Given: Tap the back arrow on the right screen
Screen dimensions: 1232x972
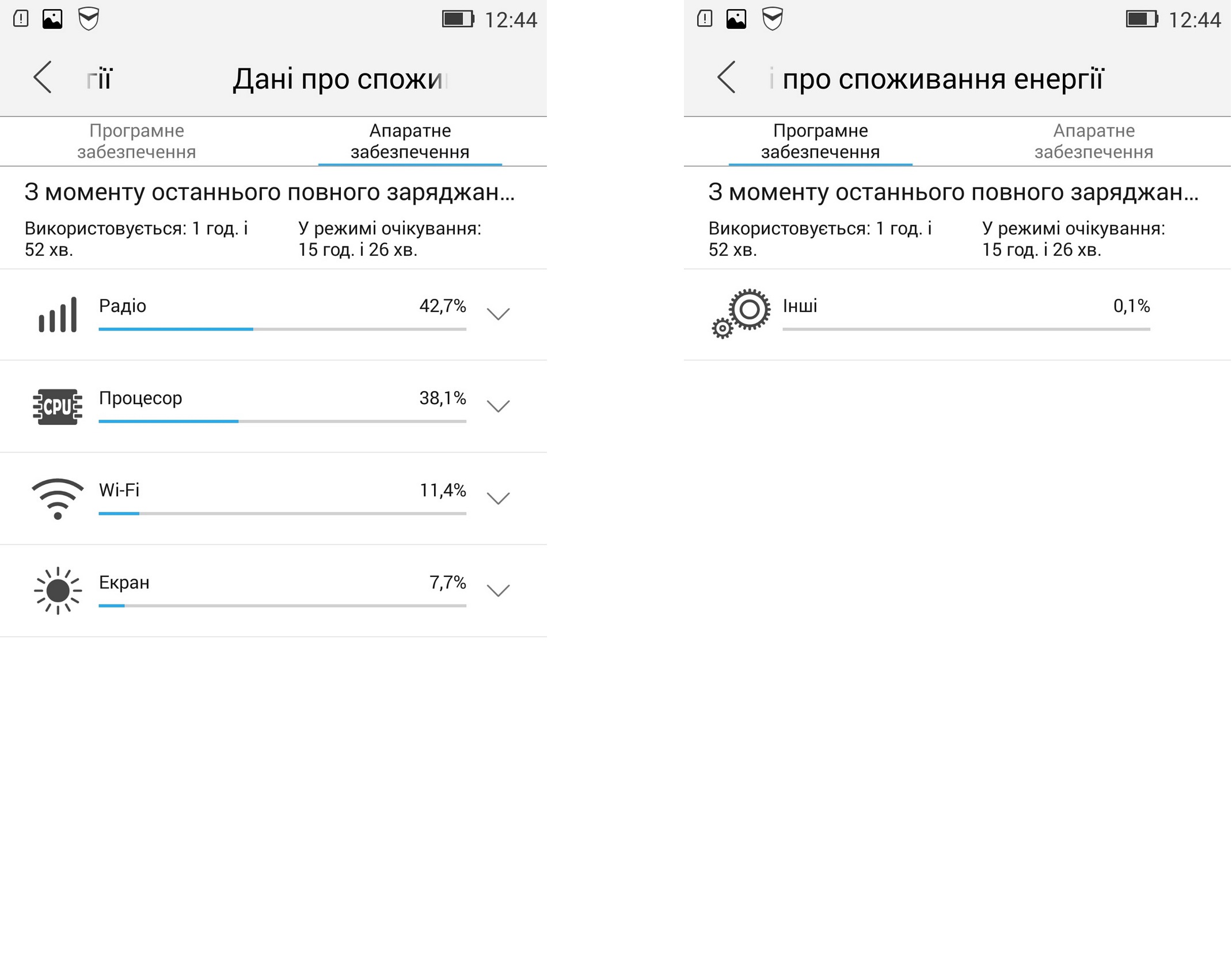Looking at the screenshot, I should pos(727,77).
